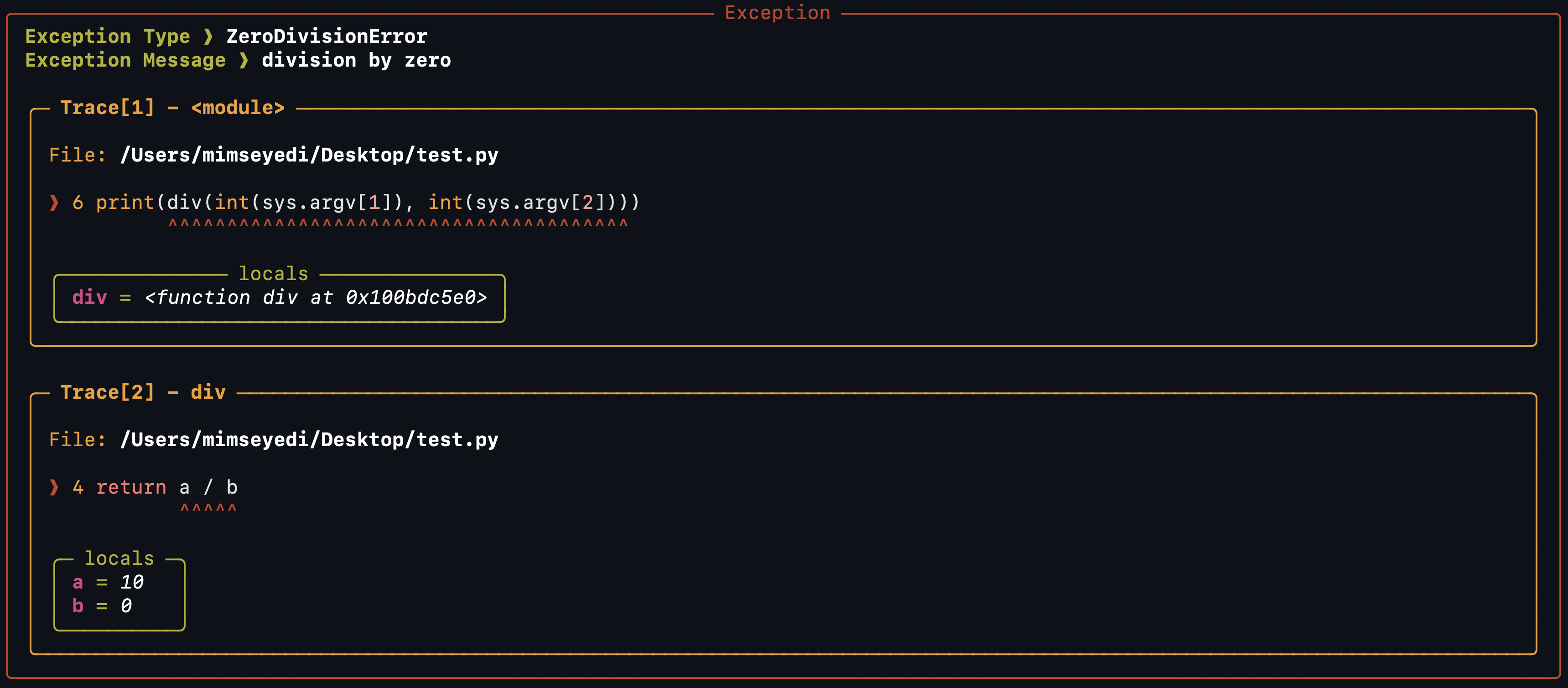Image resolution: width=1568 pixels, height=688 pixels.
Task: Open the test.py file path in Trace[2]
Action: click(309, 440)
